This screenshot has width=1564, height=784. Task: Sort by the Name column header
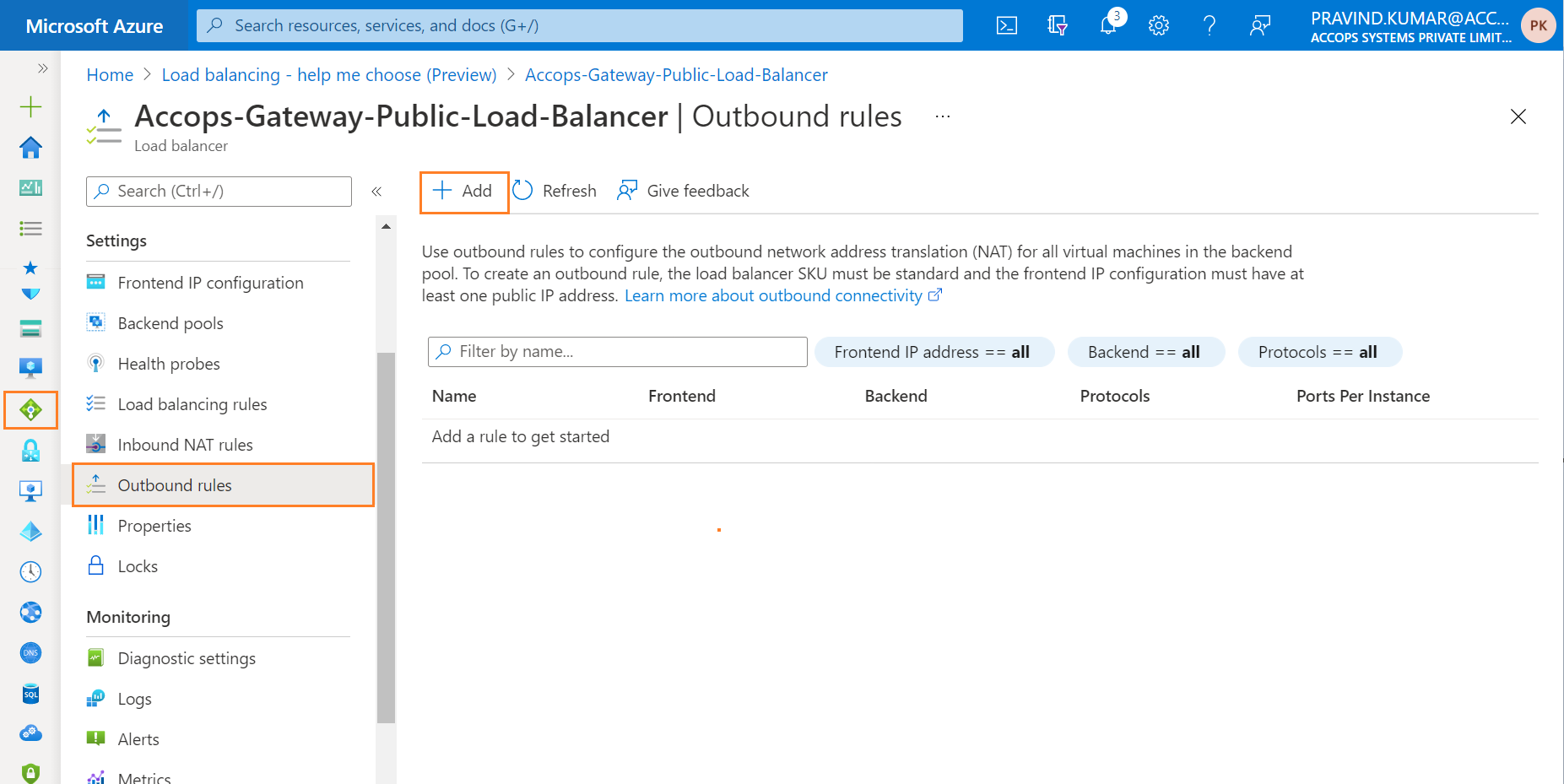454,397
